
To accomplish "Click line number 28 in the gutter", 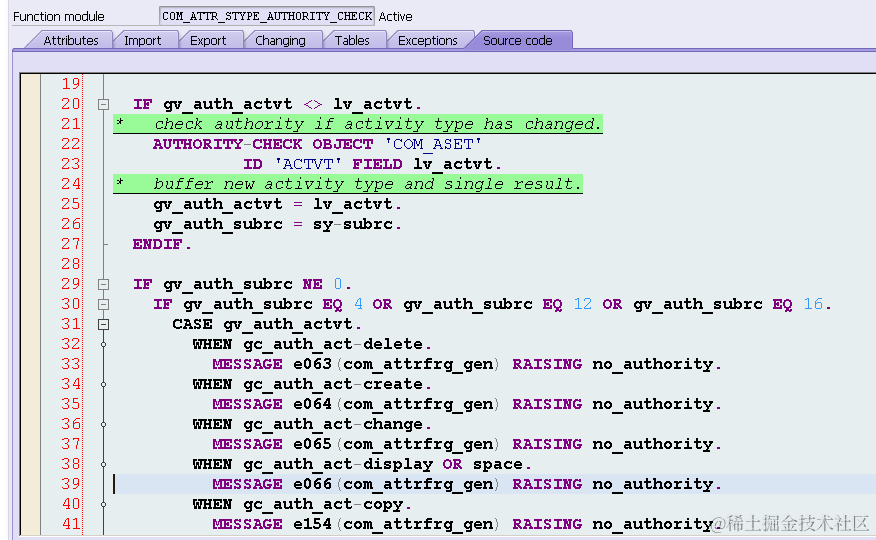I will 71,264.
